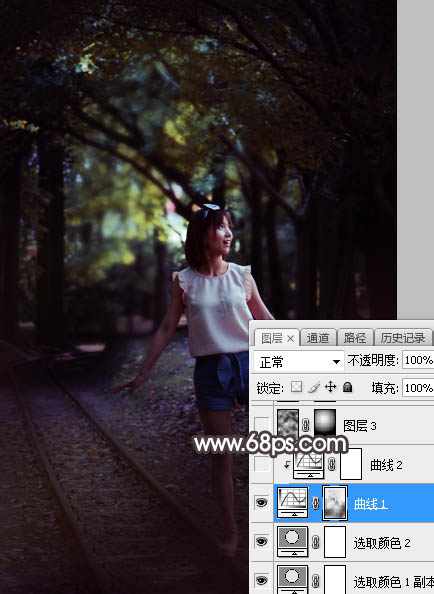Viewport: 434px width, 594px height.
Task: Hide the 选取颜色 2 layer
Action: click(x=261, y=542)
